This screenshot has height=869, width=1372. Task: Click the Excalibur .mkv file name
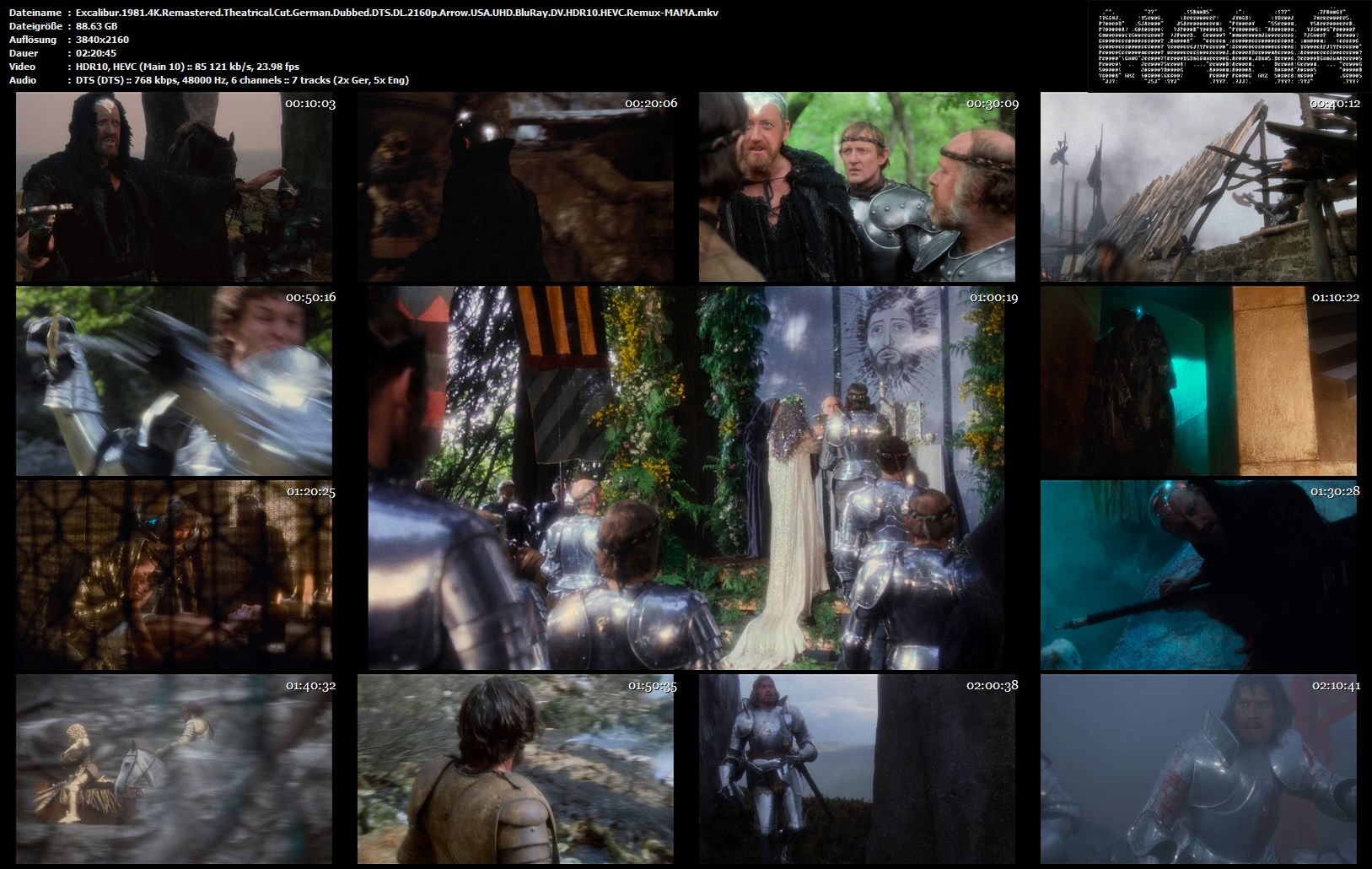[397, 13]
